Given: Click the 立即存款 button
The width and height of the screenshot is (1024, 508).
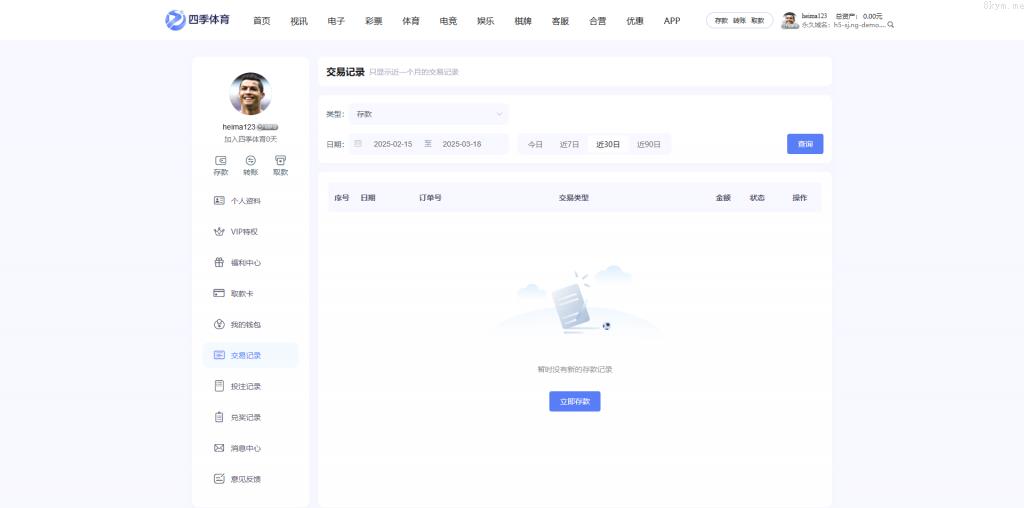Looking at the screenshot, I should pyautogui.click(x=574, y=401).
